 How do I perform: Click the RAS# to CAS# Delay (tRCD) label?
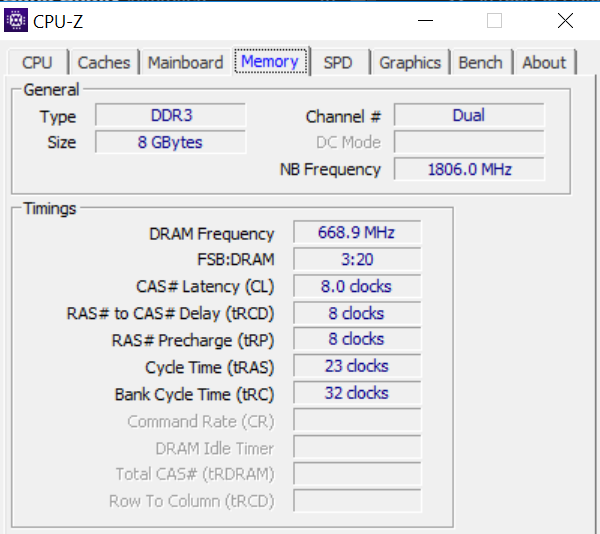[170, 314]
